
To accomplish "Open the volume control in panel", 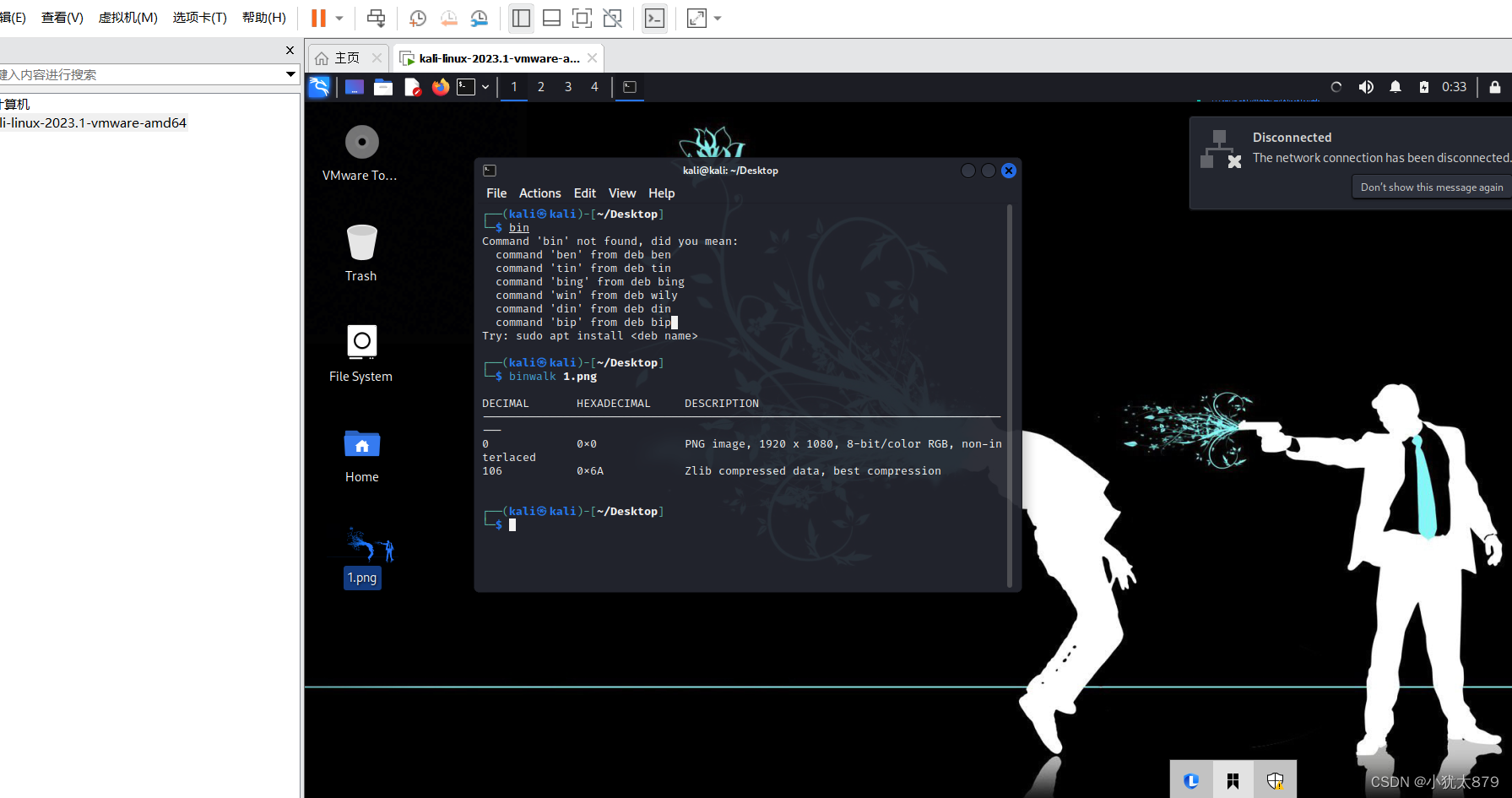I will 1366,87.
